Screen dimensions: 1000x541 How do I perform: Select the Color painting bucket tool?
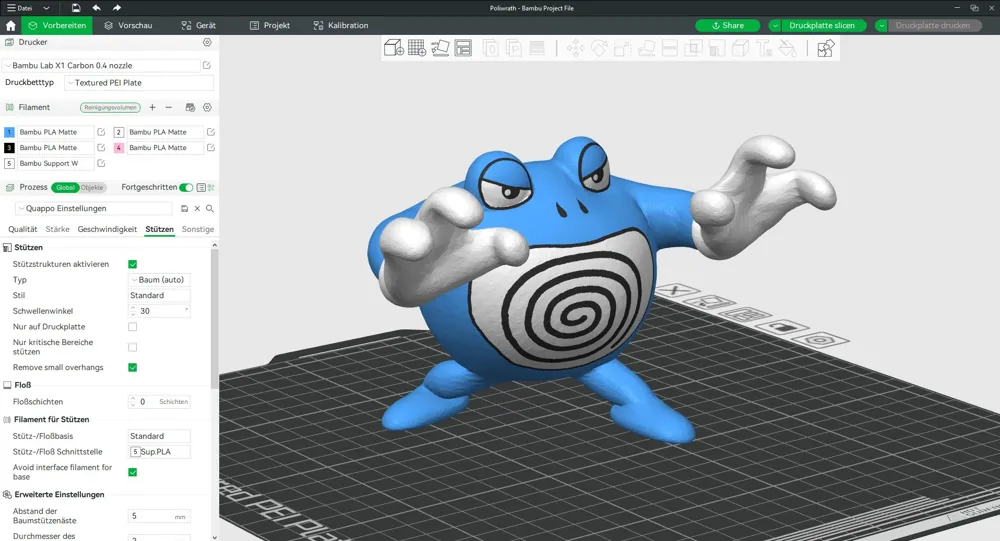[788, 48]
